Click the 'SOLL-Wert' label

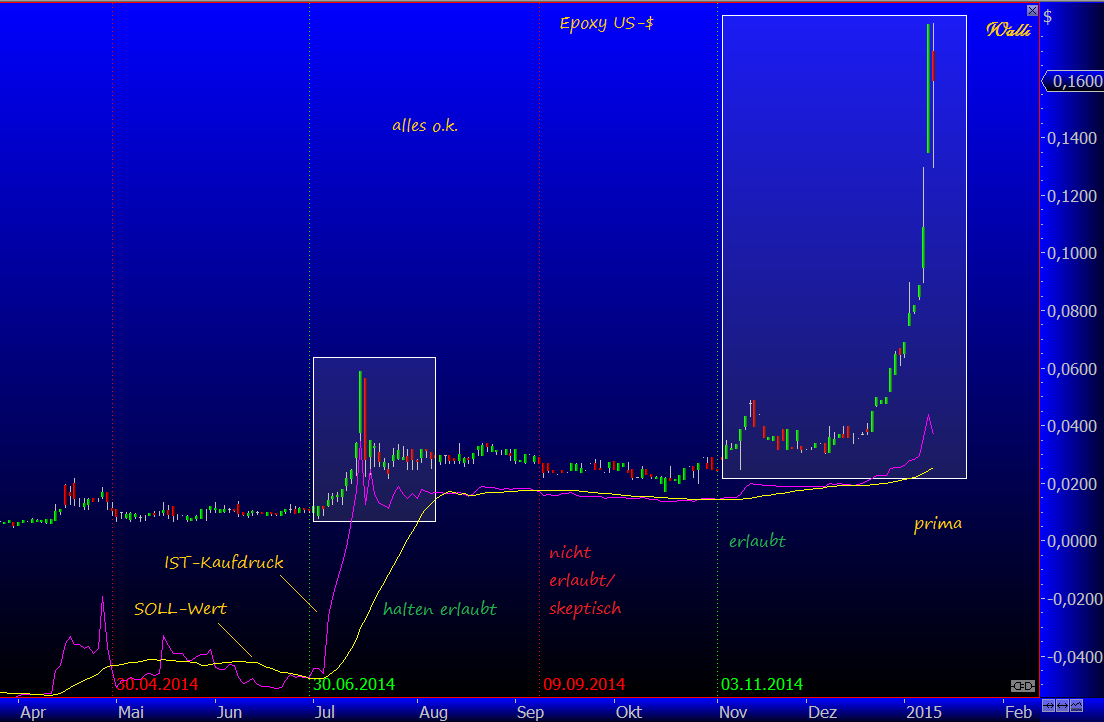pos(180,608)
